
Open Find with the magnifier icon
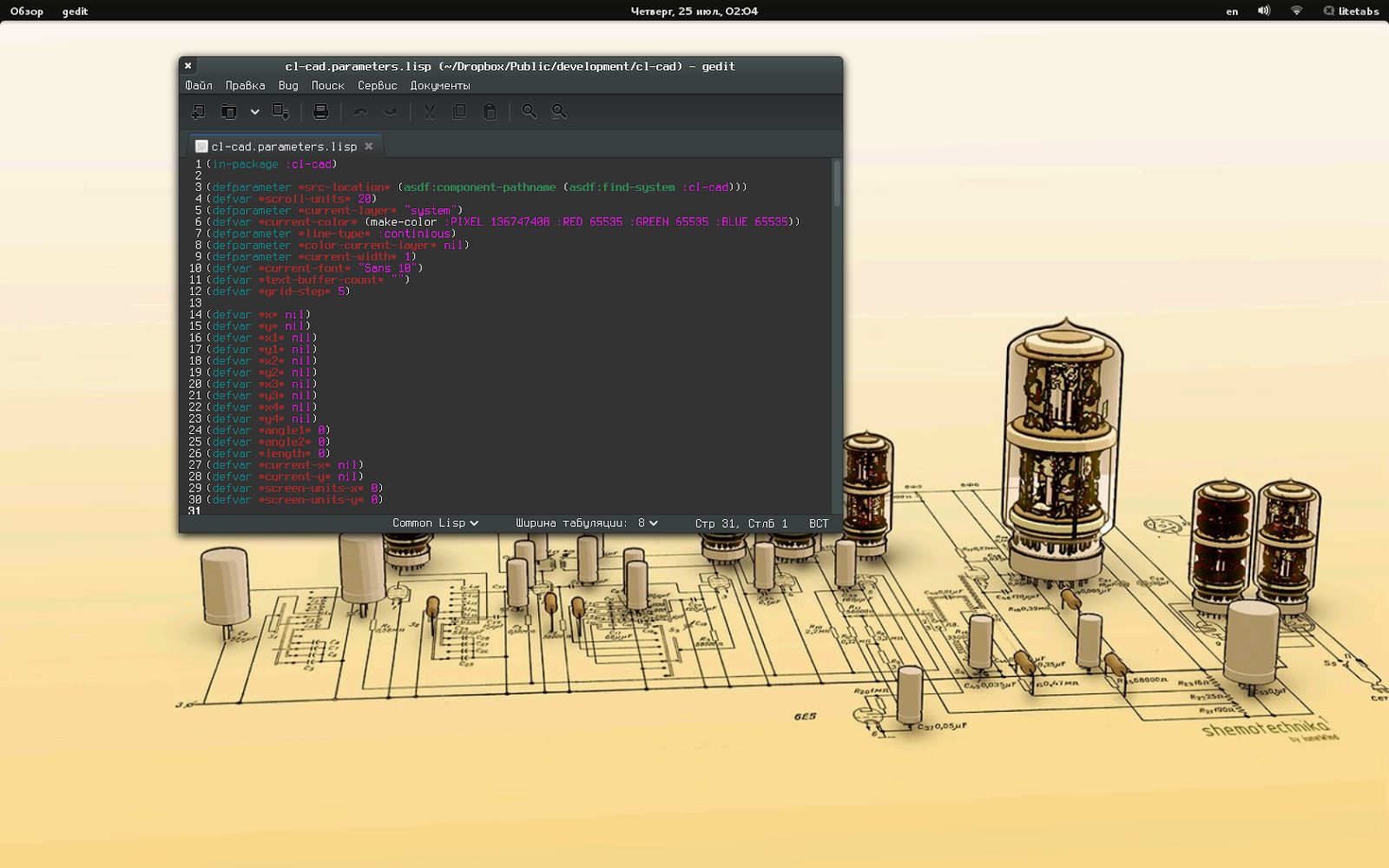[529, 112]
